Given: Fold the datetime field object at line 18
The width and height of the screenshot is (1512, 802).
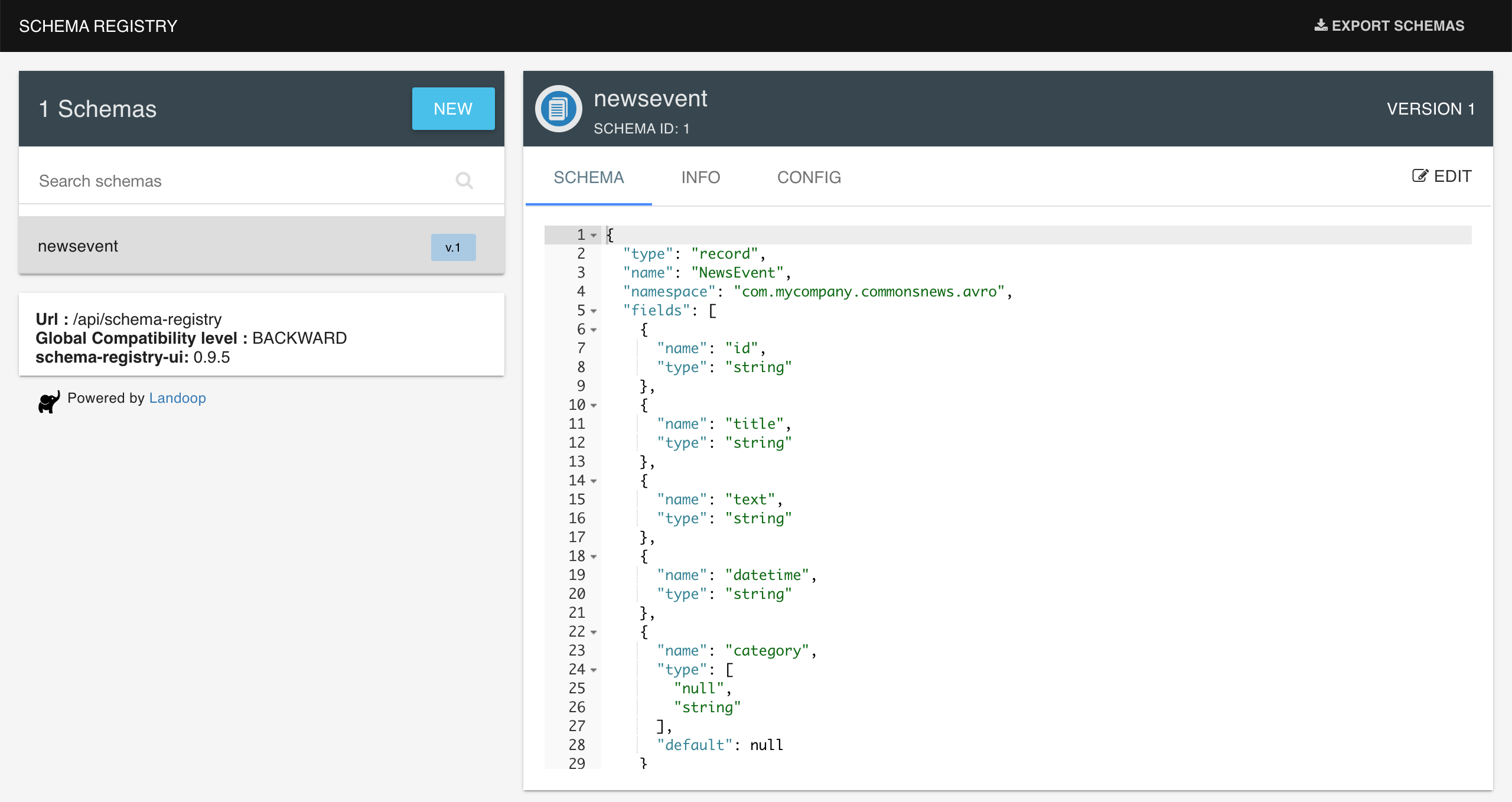Looking at the screenshot, I should pos(594,556).
